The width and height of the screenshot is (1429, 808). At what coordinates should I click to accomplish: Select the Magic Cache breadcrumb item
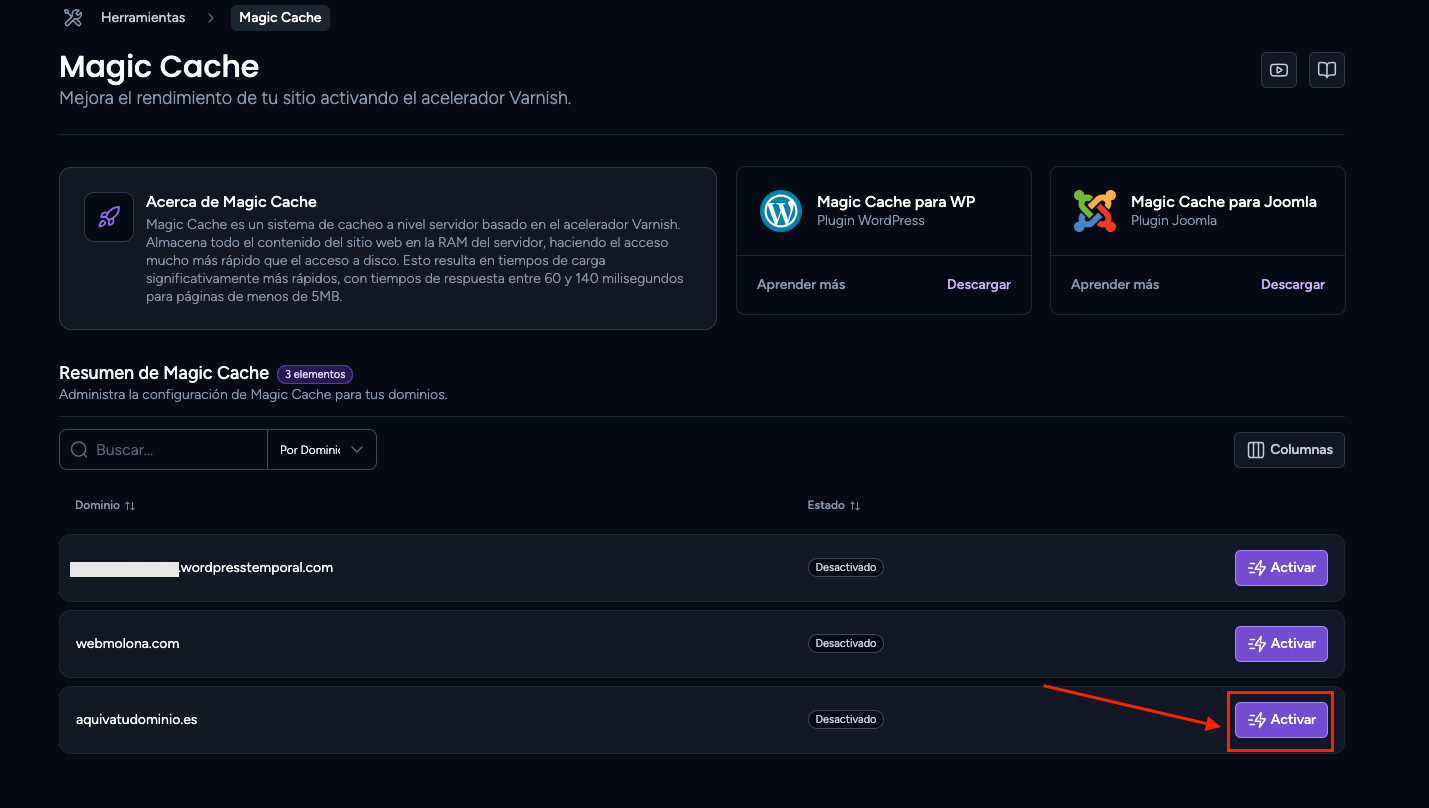coord(280,18)
